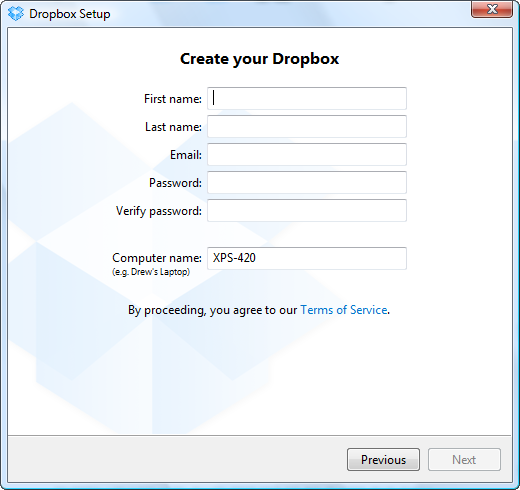The image size is (520, 490).
Task: Open the Terms of Service link
Action: 344,310
